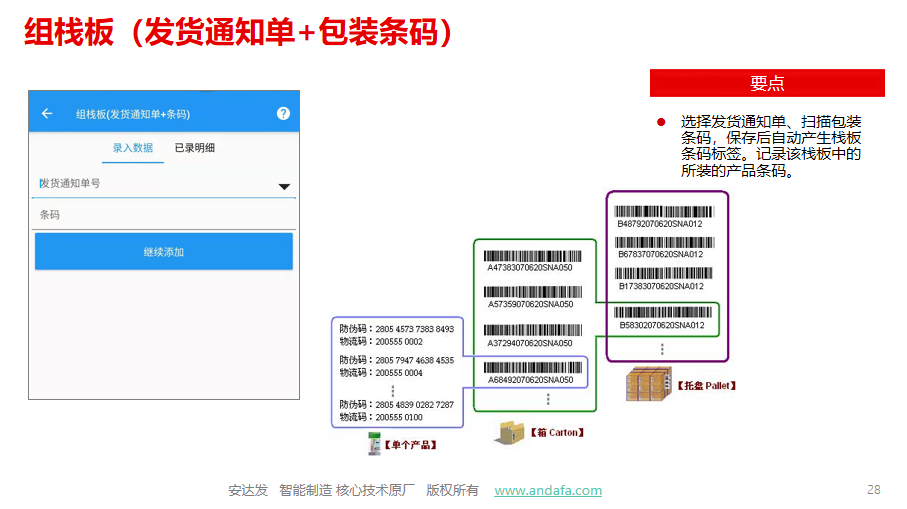Screen dimensions: 907x509
Task: Select barcode A68492070620SNA050 in carton box
Action: (x=530, y=370)
